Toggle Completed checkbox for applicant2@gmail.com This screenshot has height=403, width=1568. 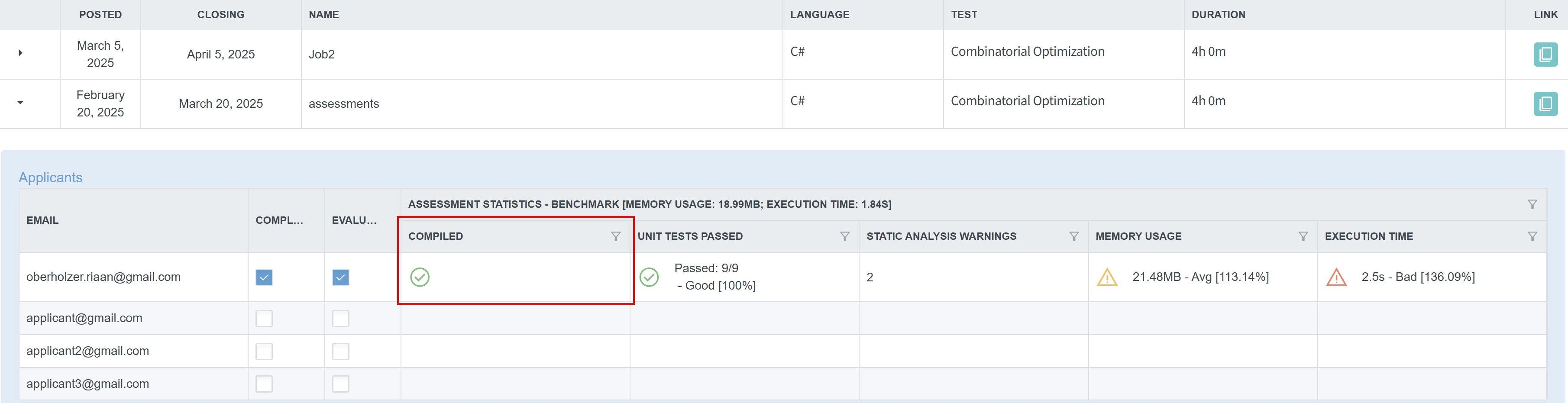(264, 351)
